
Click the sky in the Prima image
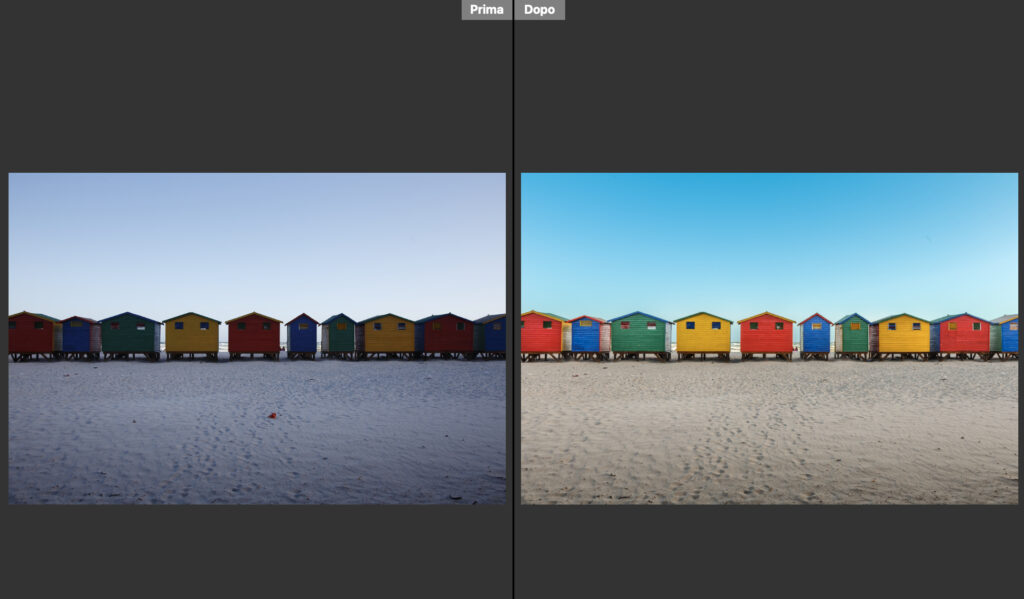point(257,240)
